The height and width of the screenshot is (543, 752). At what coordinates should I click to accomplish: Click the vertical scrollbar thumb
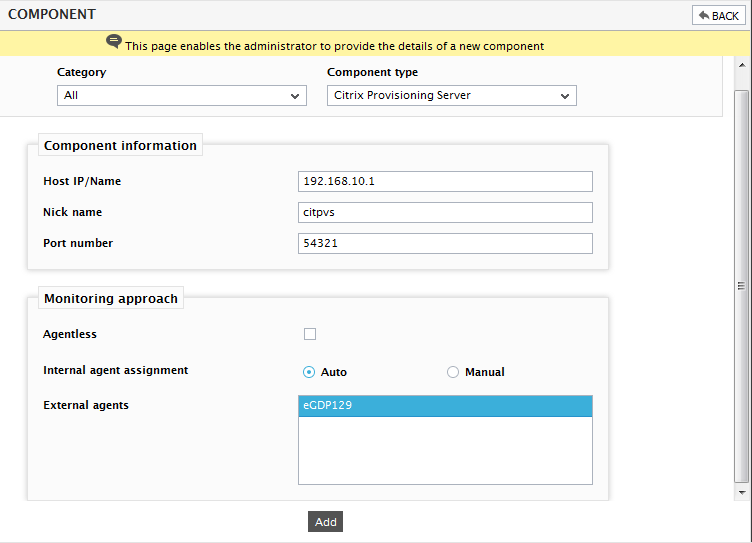point(741,286)
